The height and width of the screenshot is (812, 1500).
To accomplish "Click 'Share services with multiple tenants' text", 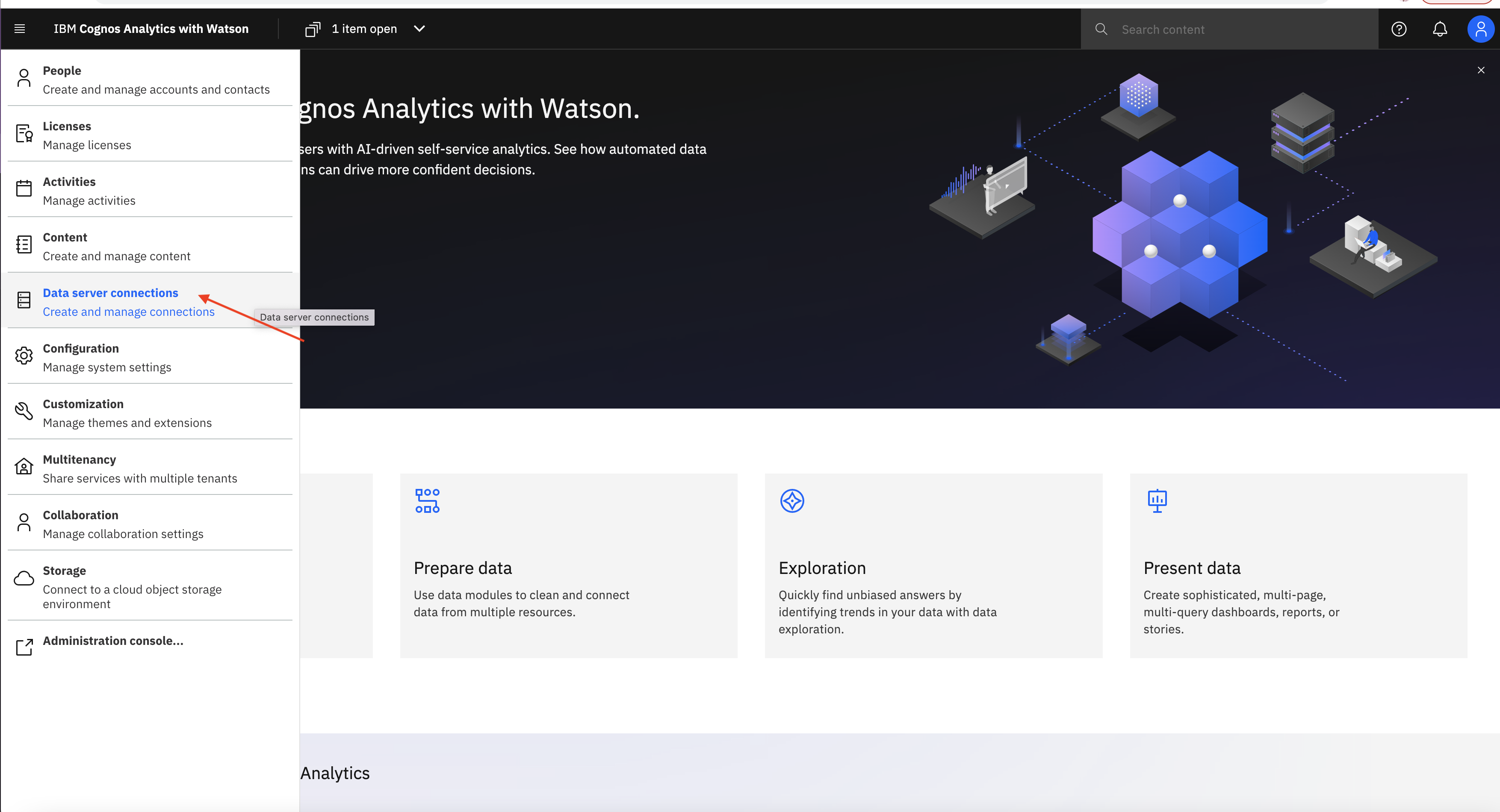I will pyautogui.click(x=140, y=479).
